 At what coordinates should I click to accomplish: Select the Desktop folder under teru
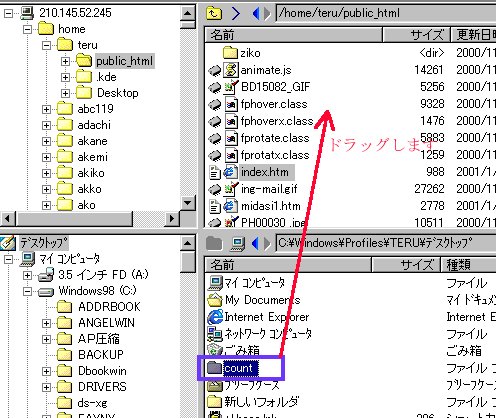(x=117, y=93)
